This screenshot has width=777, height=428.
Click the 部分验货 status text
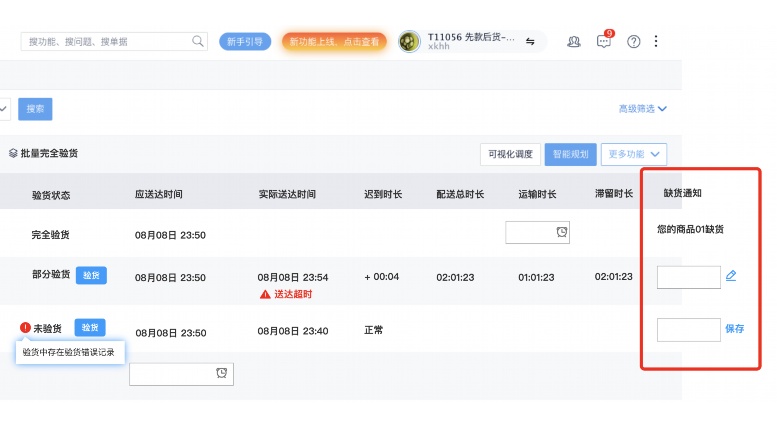point(51,274)
